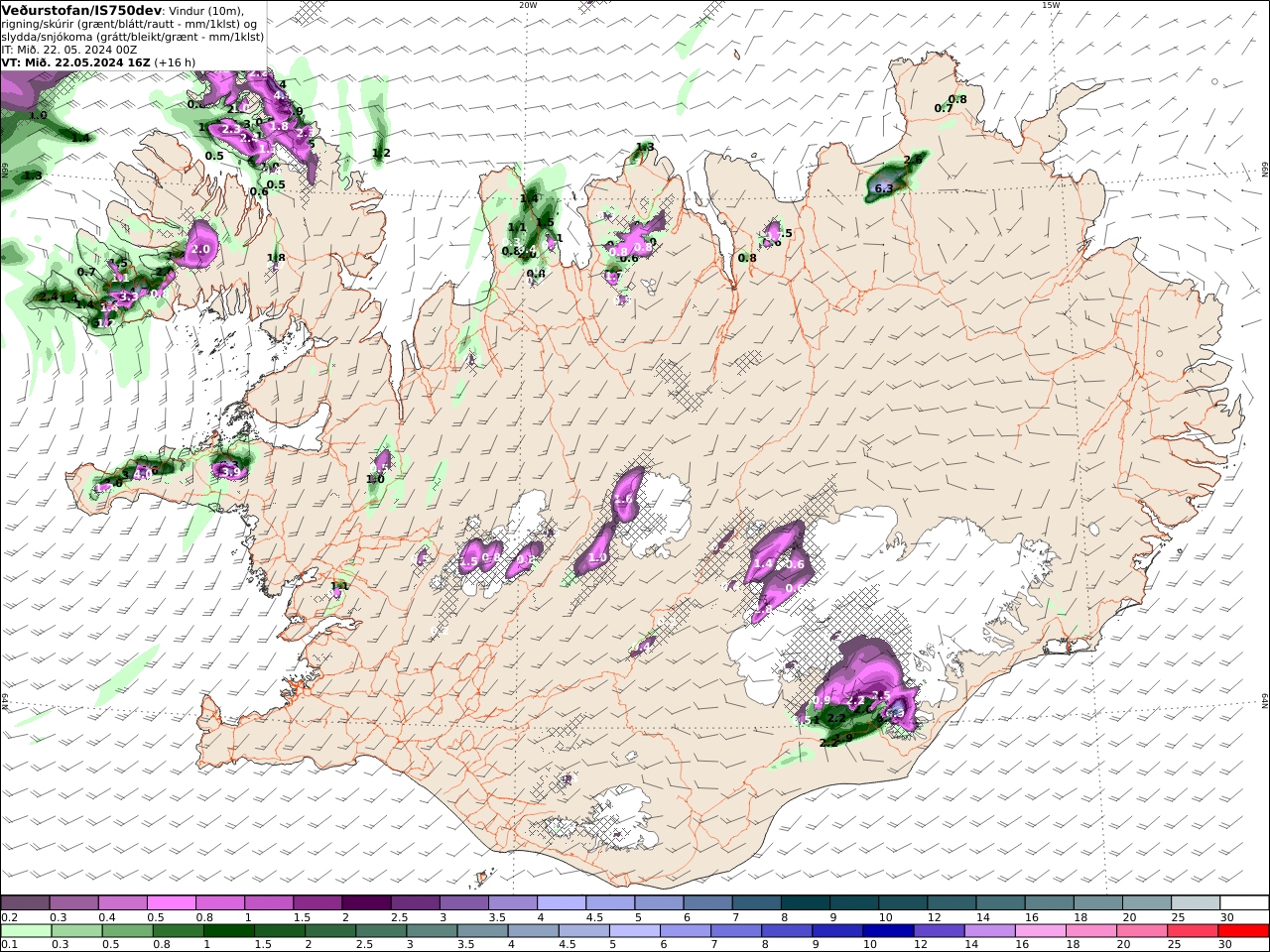Click the IT initial time line '00Z'

pos(124,50)
